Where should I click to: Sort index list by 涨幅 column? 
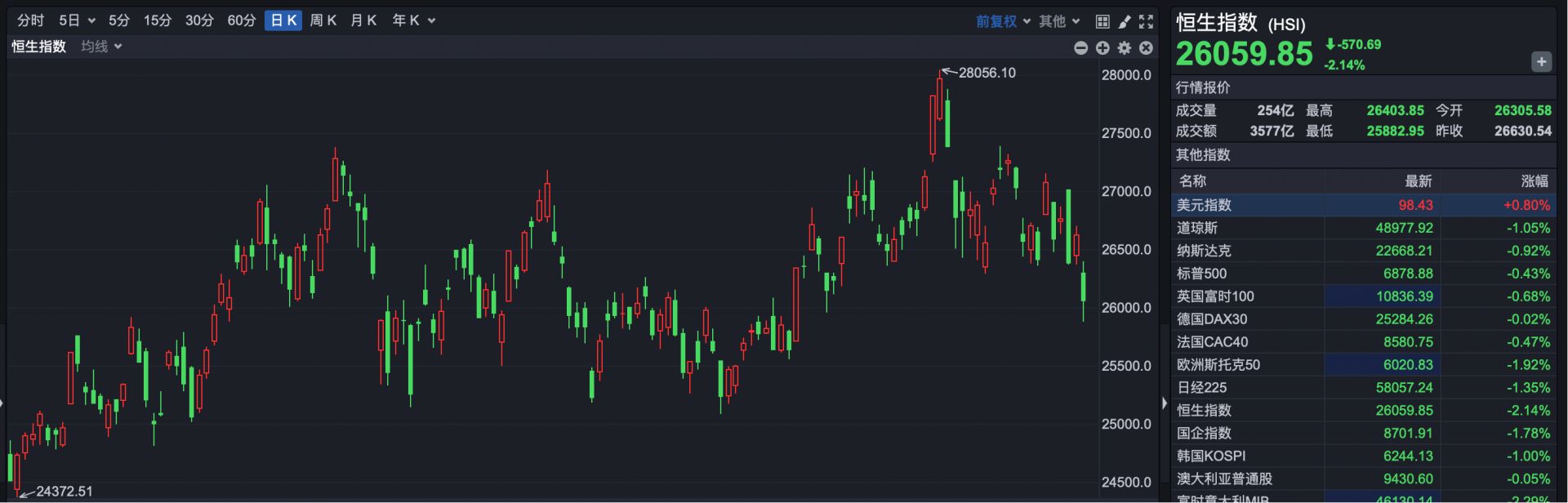(x=1534, y=181)
